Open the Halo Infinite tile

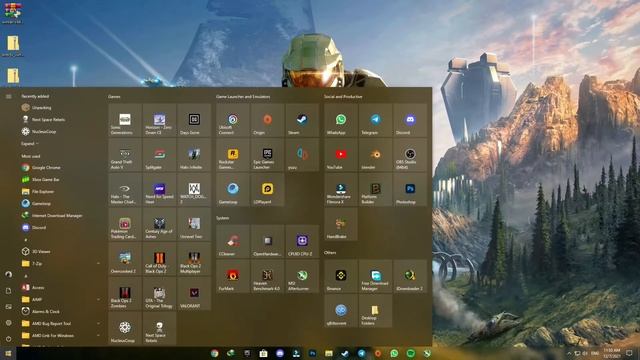tap(194, 155)
